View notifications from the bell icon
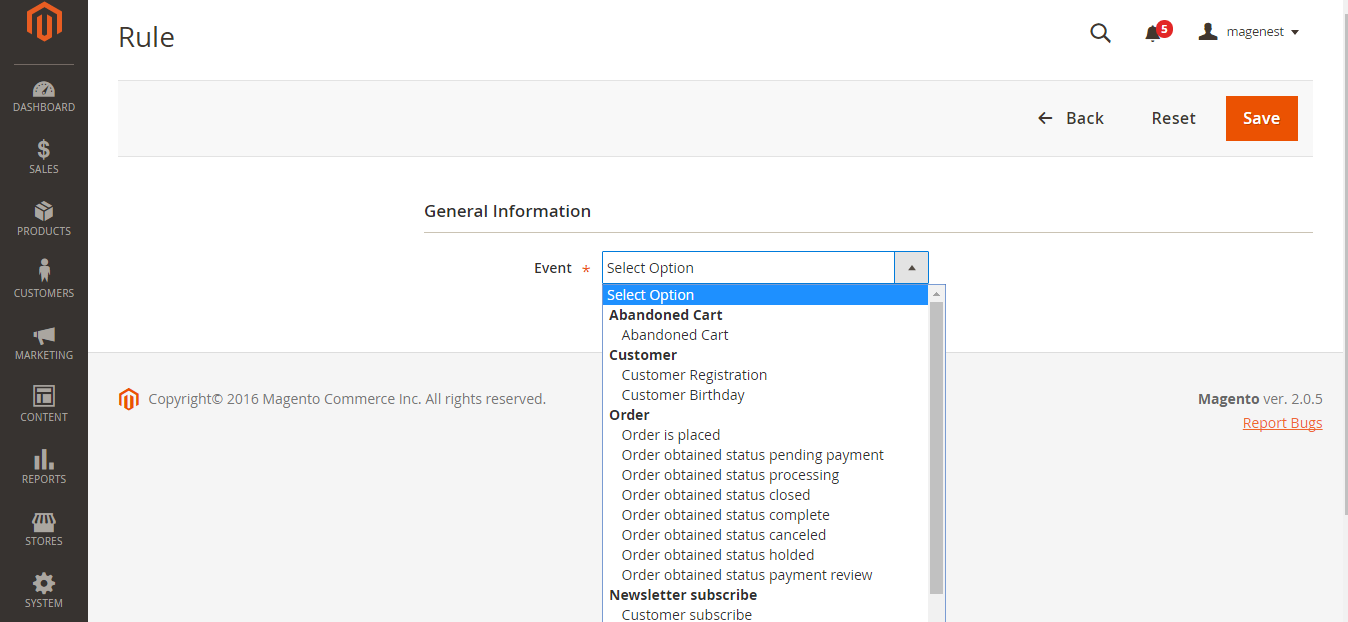 click(x=1153, y=33)
